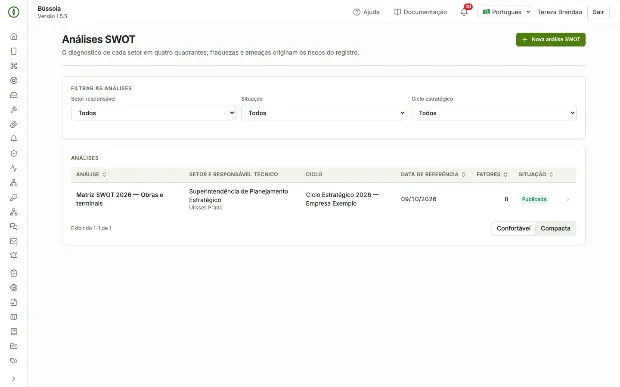Image resolution: width=620 pixels, height=387 pixels.
Task: Click the Ulisses Prado name
Action: tap(205, 208)
